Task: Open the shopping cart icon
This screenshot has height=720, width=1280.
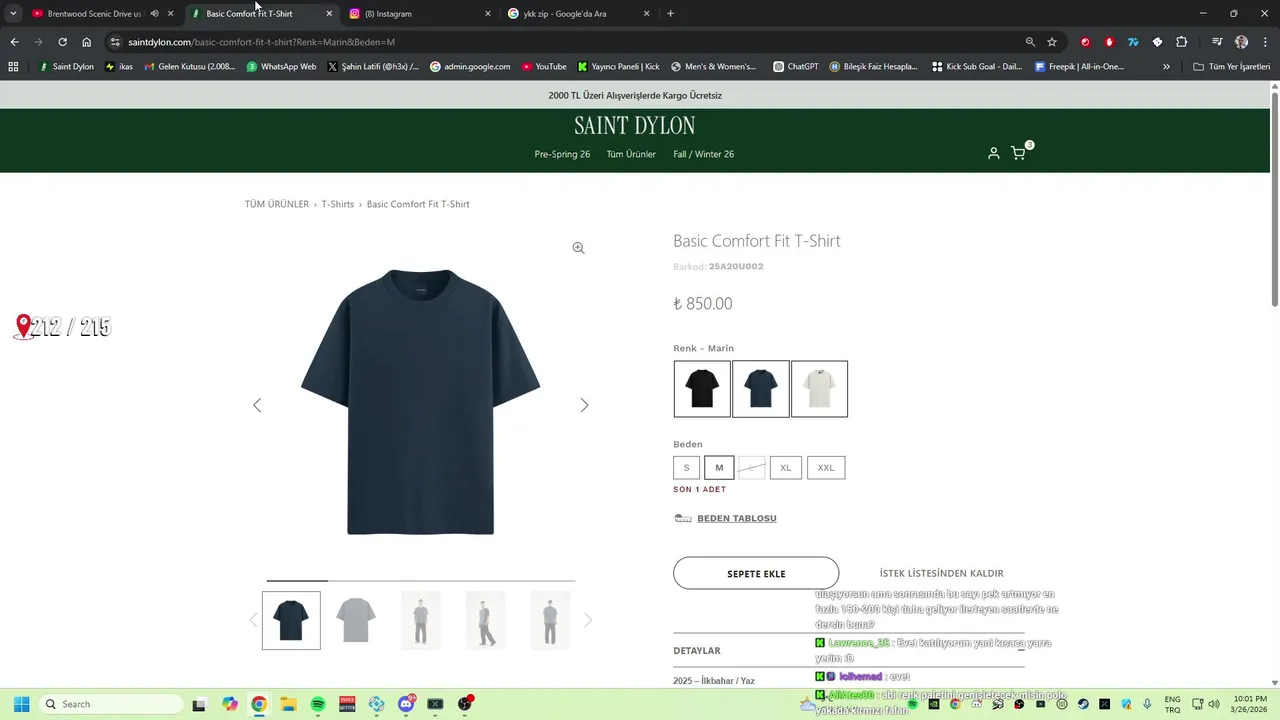Action: (x=1018, y=153)
